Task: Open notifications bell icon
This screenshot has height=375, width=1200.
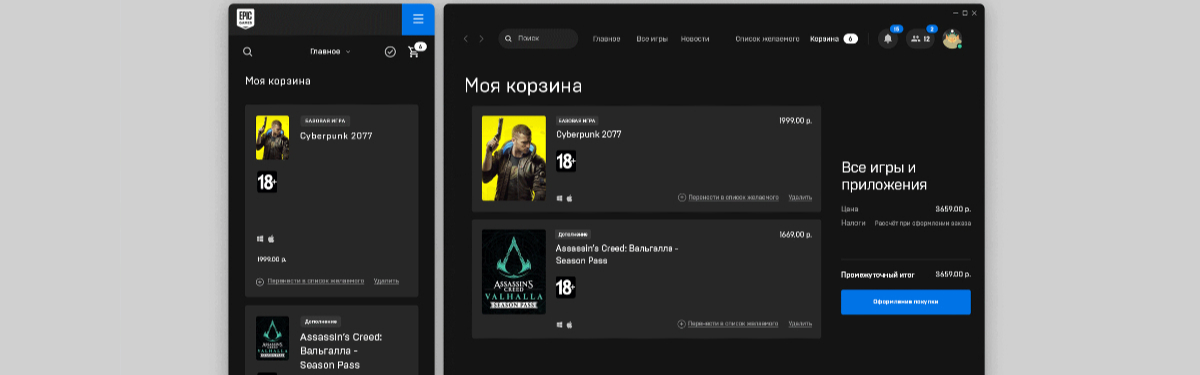Action: coord(888,39)
